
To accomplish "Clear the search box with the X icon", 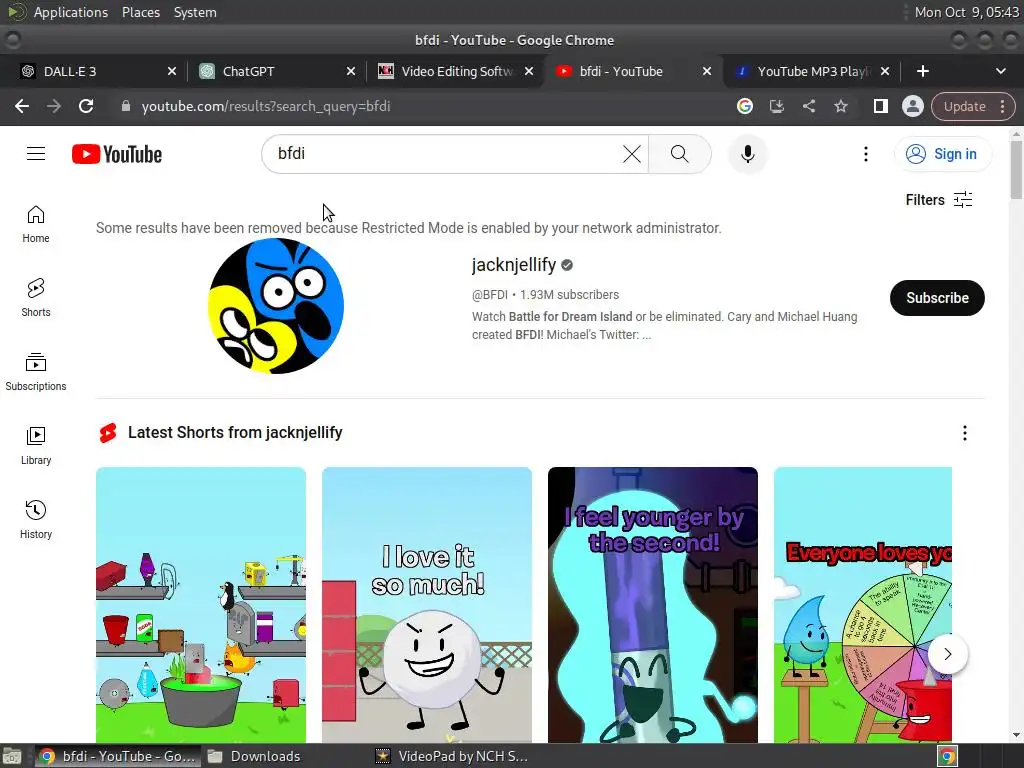I will click(632, 154).
